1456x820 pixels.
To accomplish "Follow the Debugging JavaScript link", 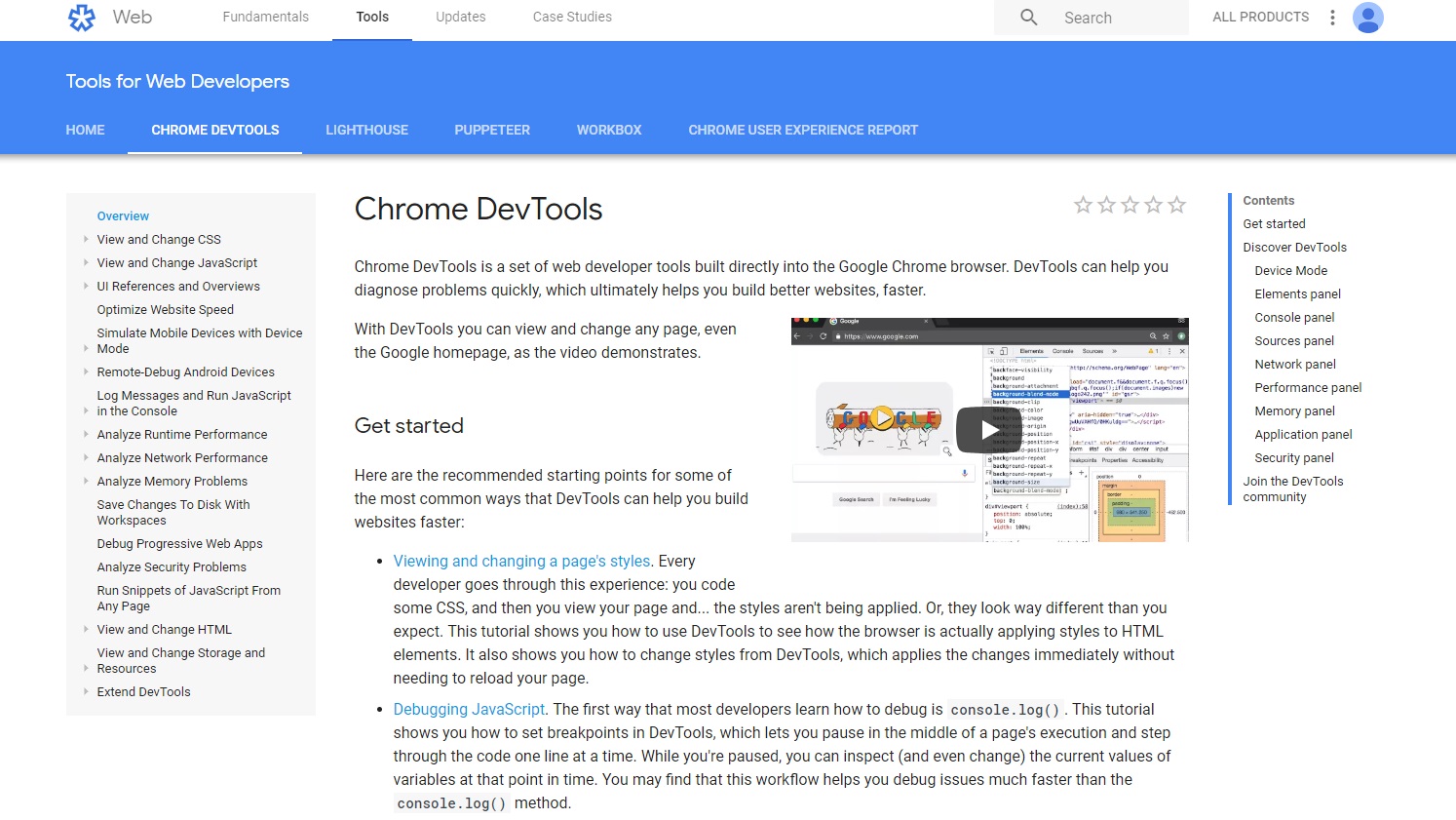I will click(469, 709).
